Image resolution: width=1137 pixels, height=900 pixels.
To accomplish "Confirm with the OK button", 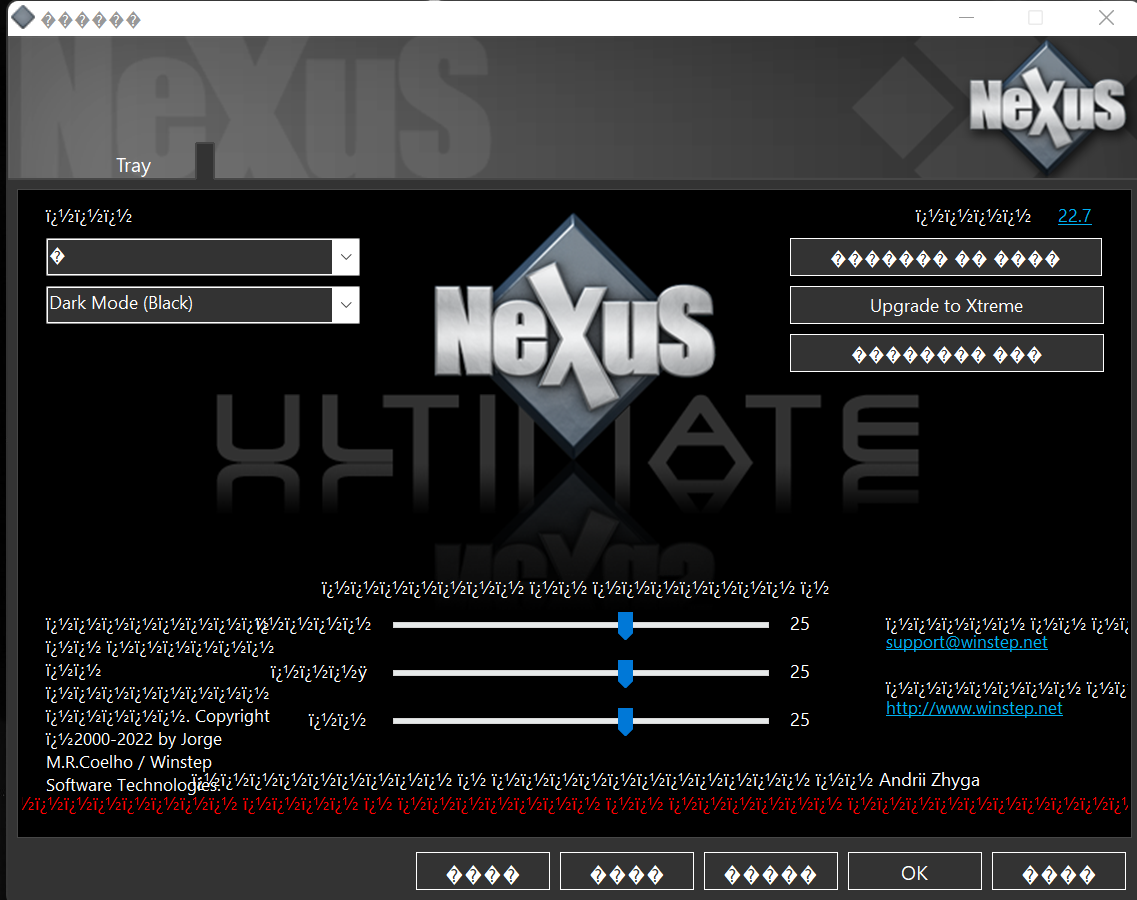I will pyautogui.click(x=914, y=873).
